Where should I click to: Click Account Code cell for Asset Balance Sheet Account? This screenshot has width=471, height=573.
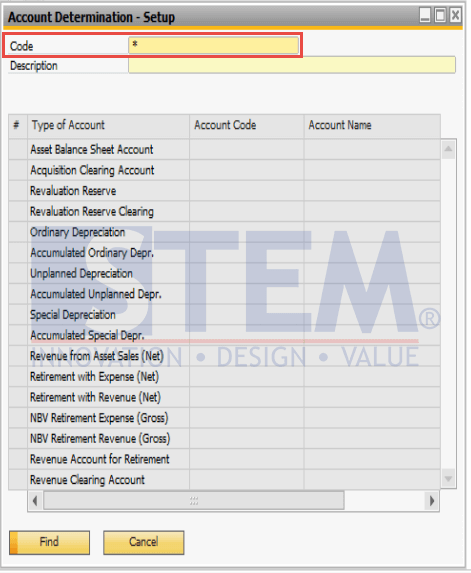click(247, 149)
